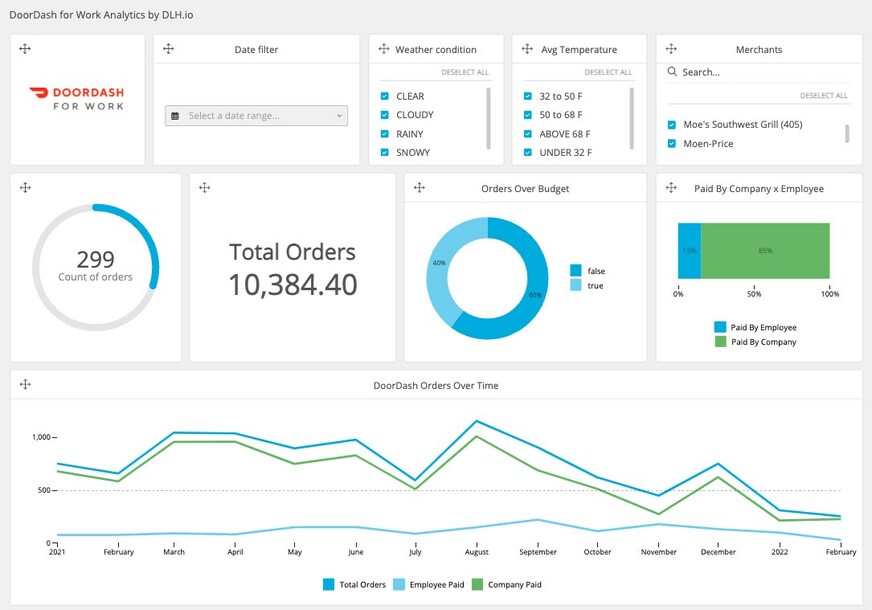872x610 pixels.
Task: Click the 85% green bar segment
Action: [x=765, y=251]
